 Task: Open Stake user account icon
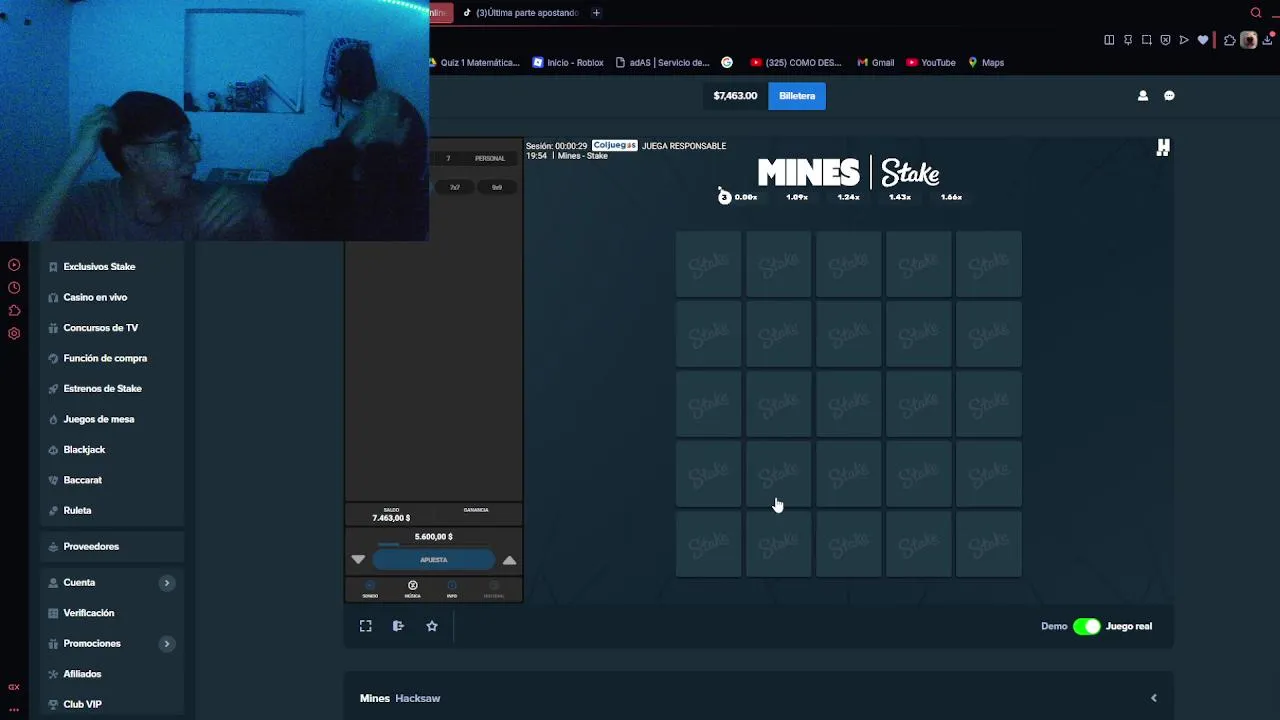pos(1143,96)
